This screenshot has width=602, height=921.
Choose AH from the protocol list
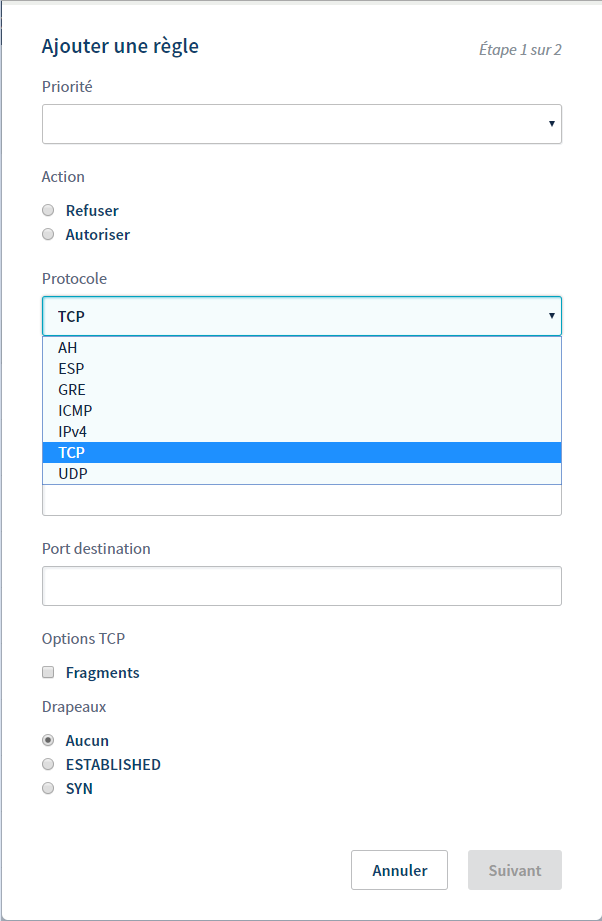click(302, 348)
